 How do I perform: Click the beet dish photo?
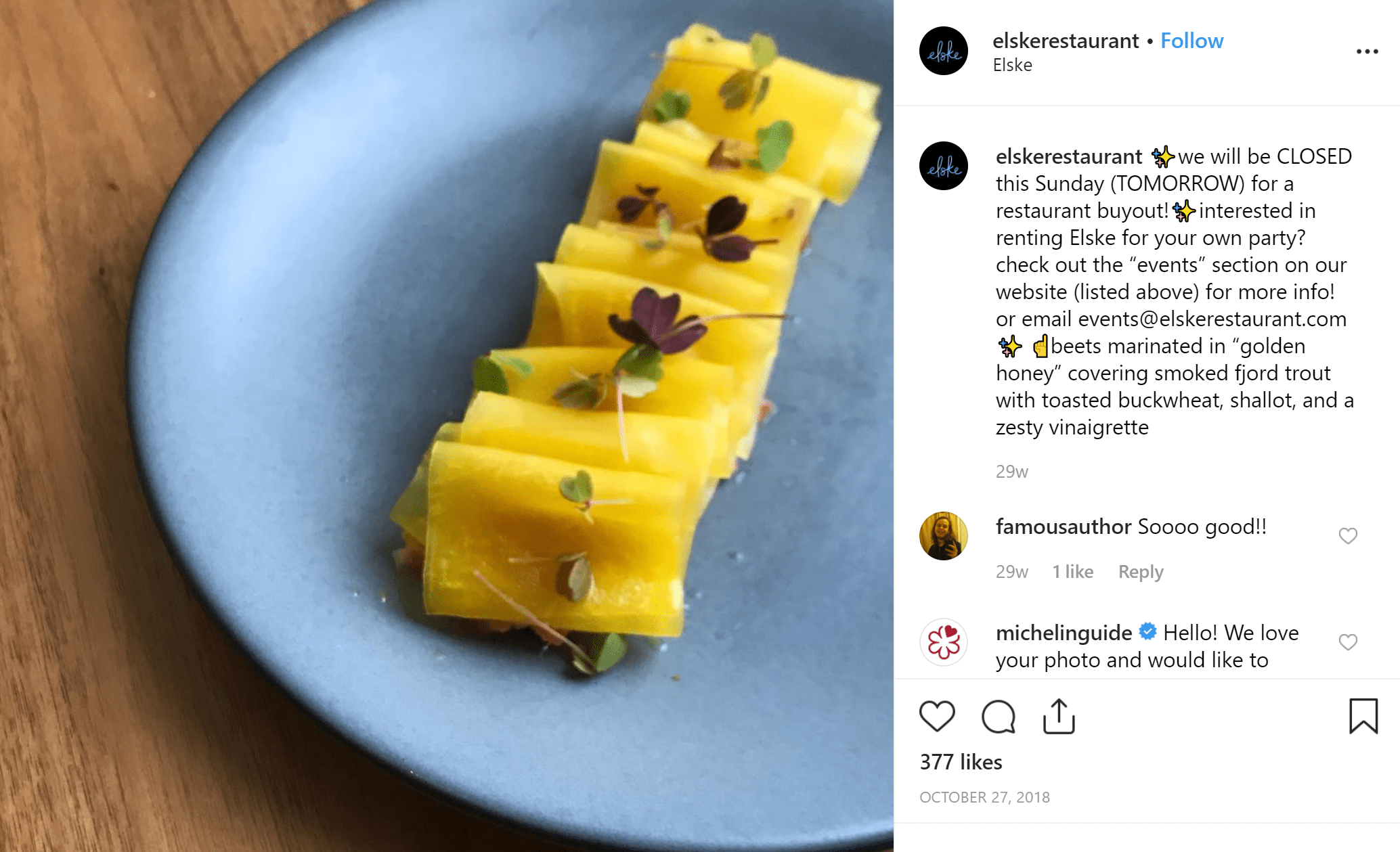pos(447,426)
